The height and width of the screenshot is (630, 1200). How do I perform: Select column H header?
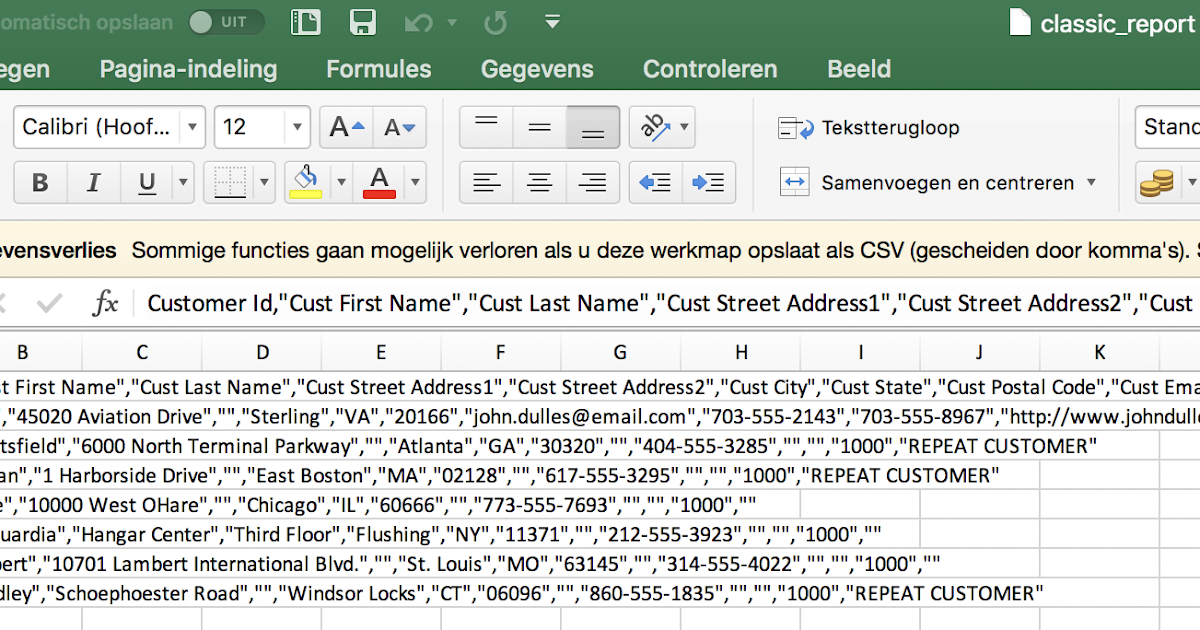740,352
